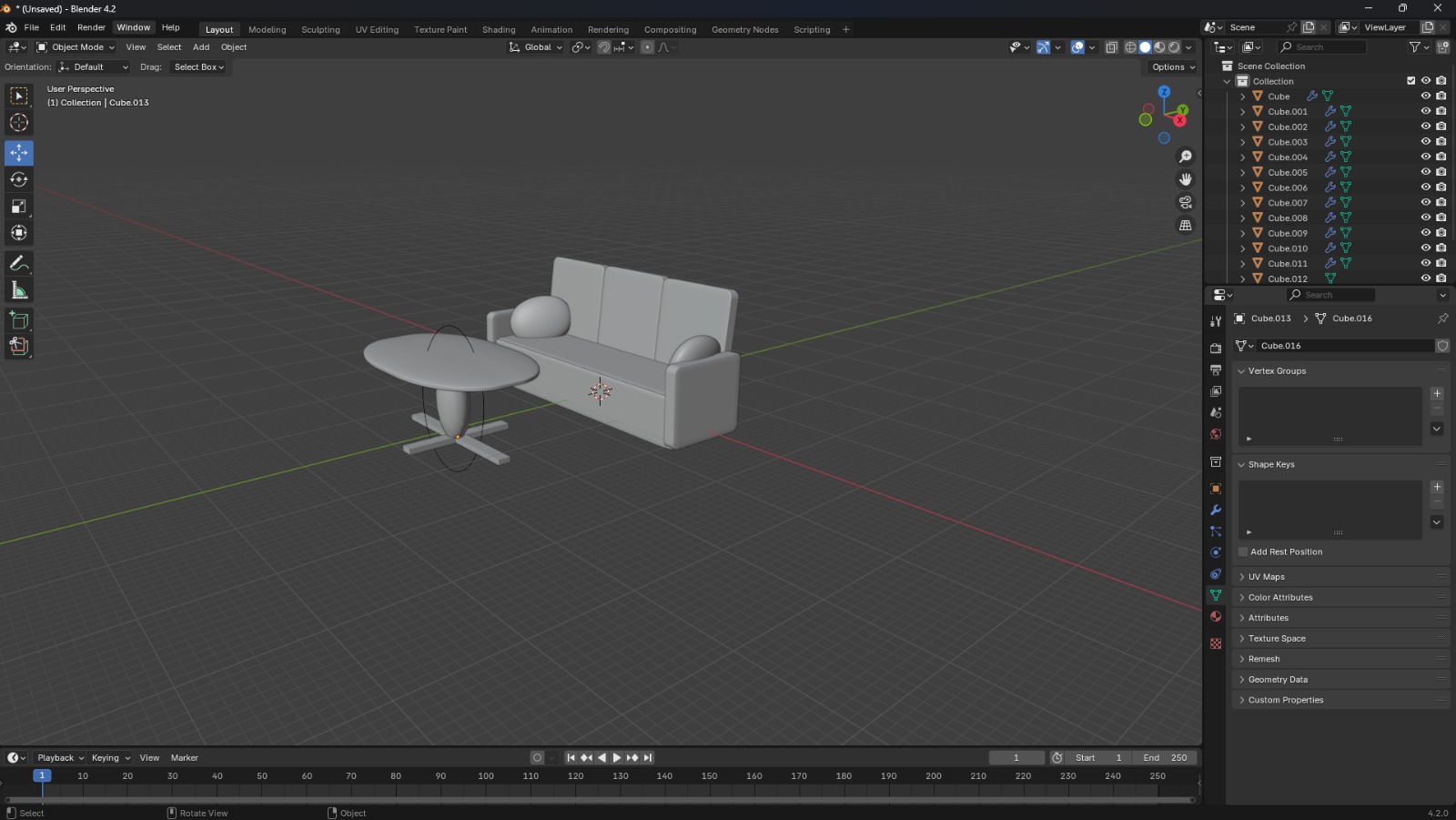Open the Select Box drag dropdown
Screen dimensions: 1456x820
[199, 67]
